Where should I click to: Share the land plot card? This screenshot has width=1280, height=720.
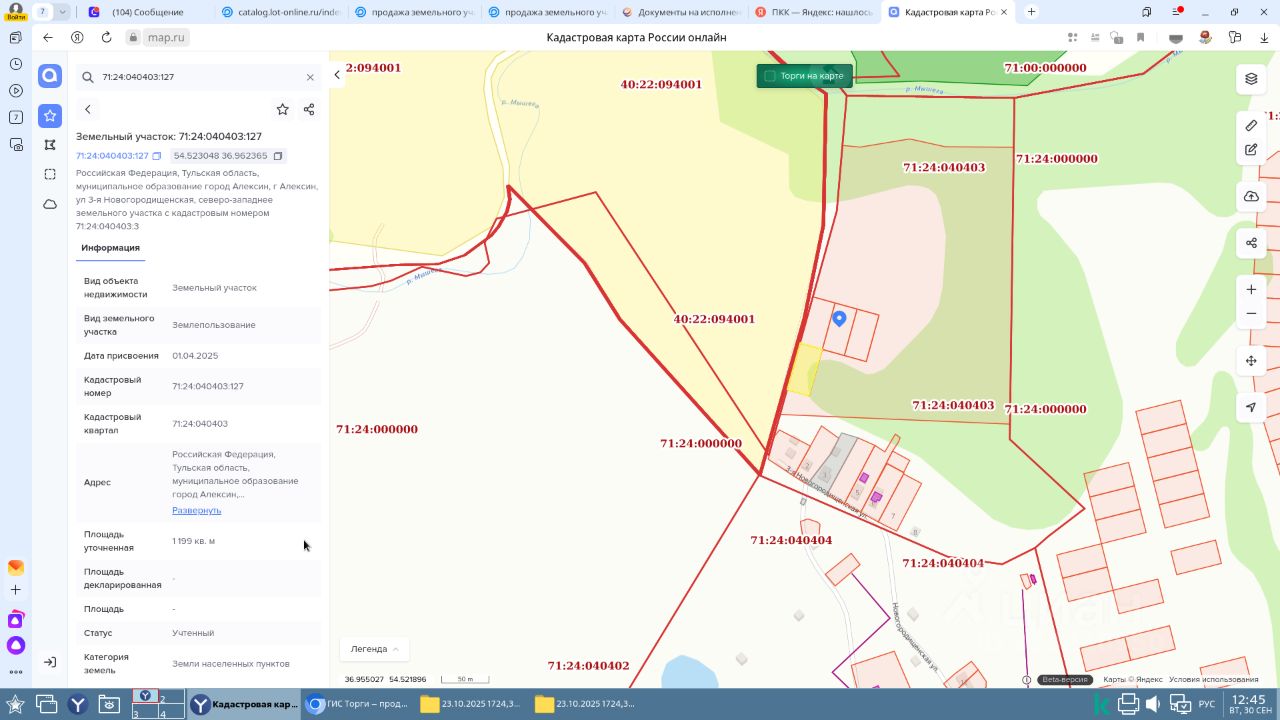coord(309,109)
